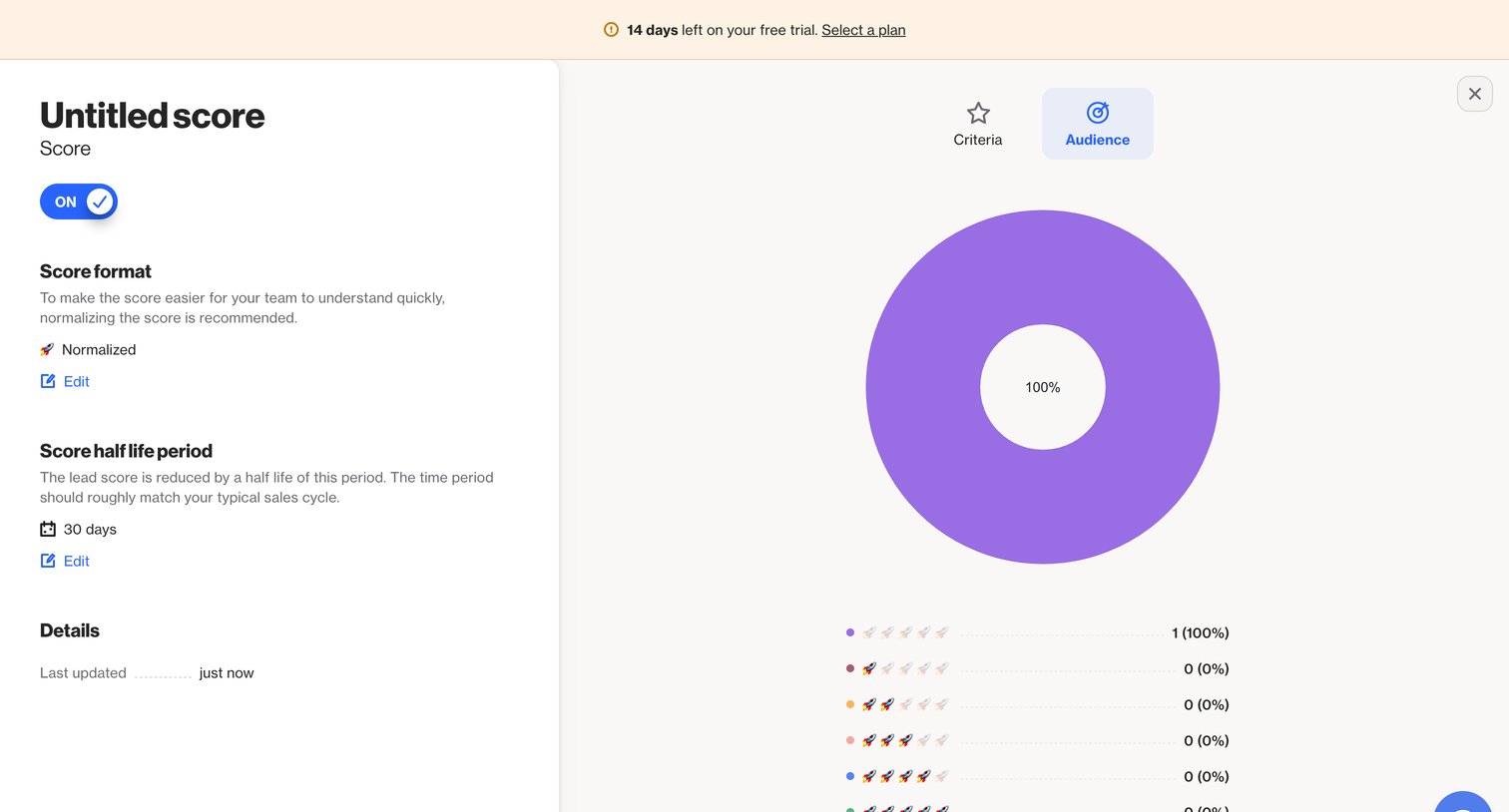Click the 1 (100%) legend value
Image resolution: width=1509 pixels, height=812 pixels.
tap(1201, 632)
